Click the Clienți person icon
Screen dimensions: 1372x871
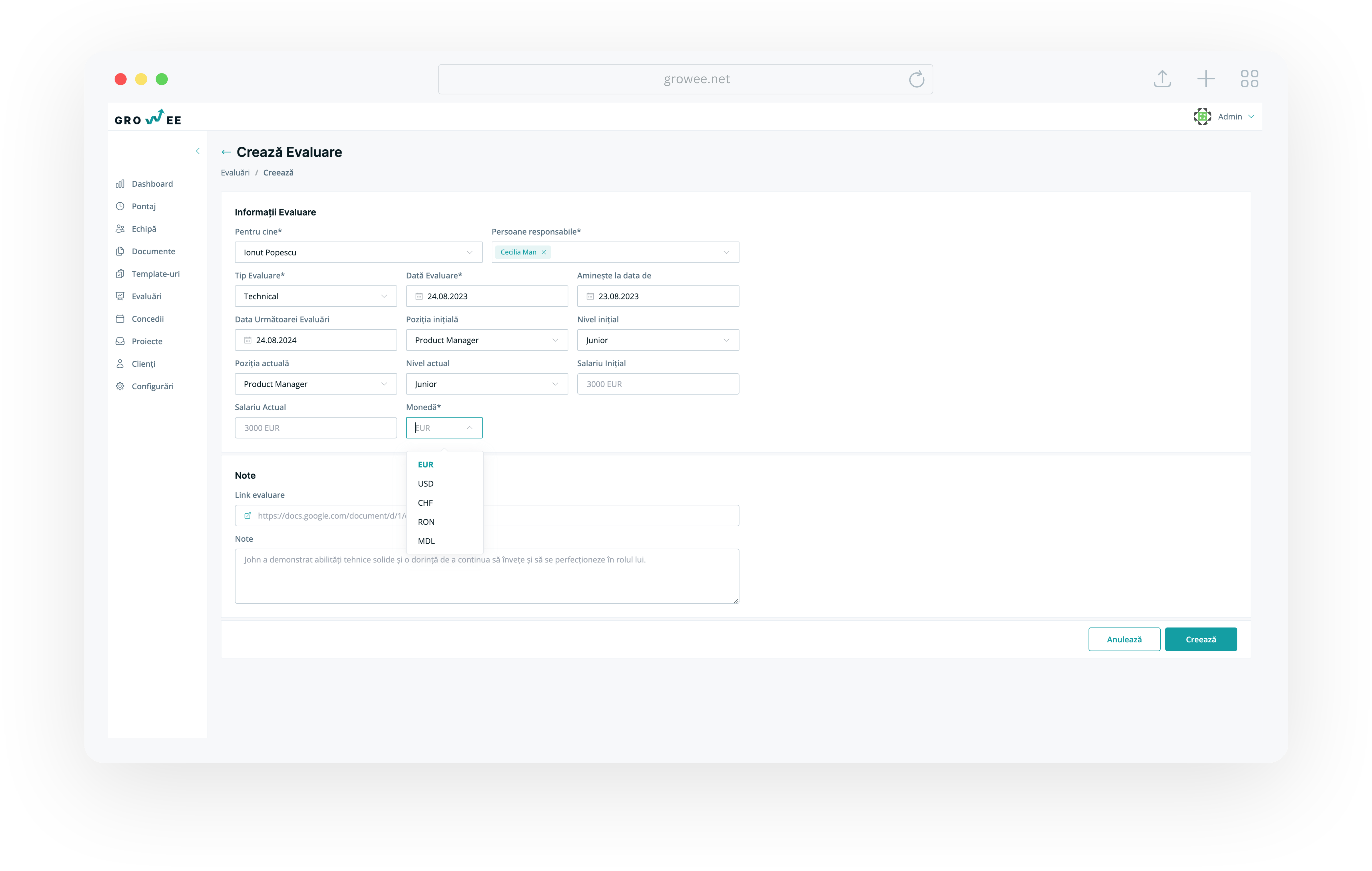coord(120,363)
